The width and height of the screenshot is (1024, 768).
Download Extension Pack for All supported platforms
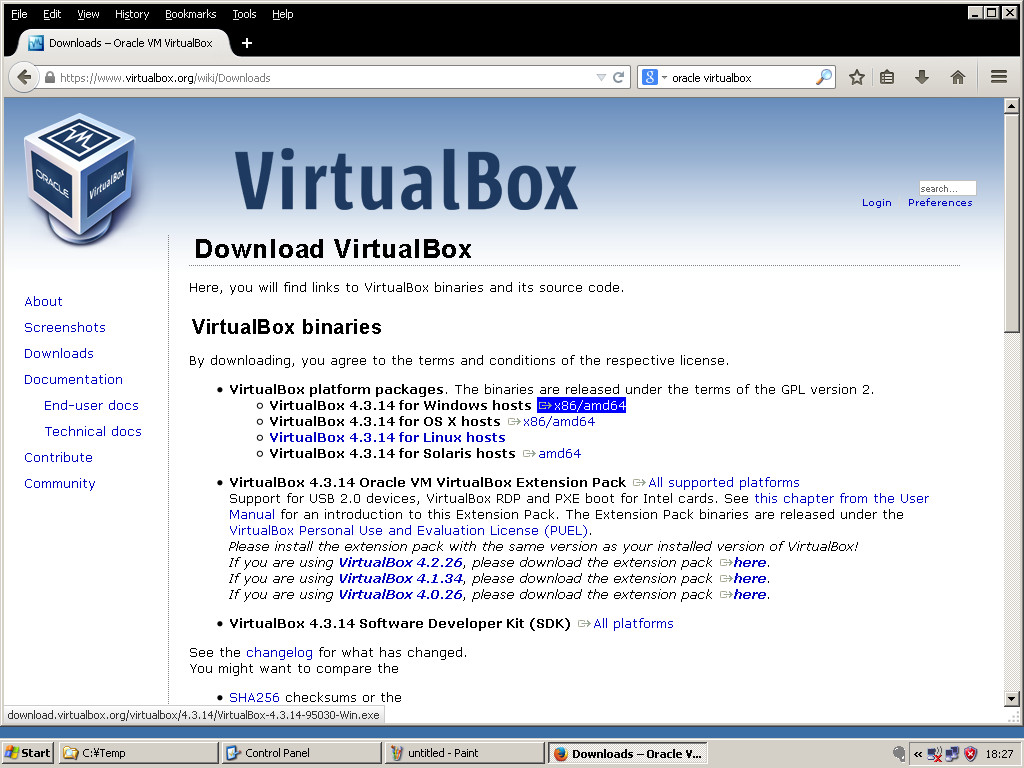coord(716,483)
